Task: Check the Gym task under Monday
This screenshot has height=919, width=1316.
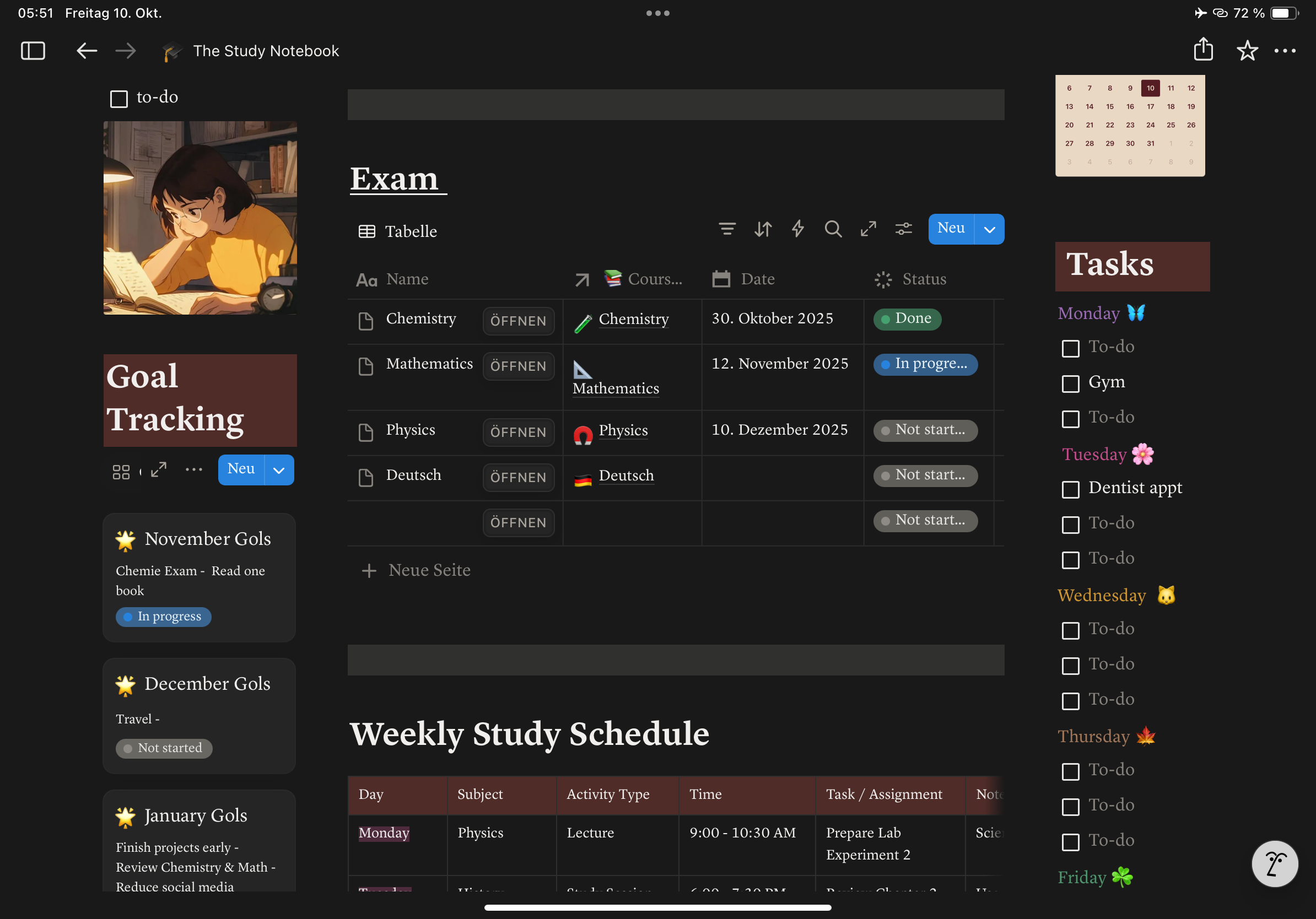Action: click(1071, 384)
